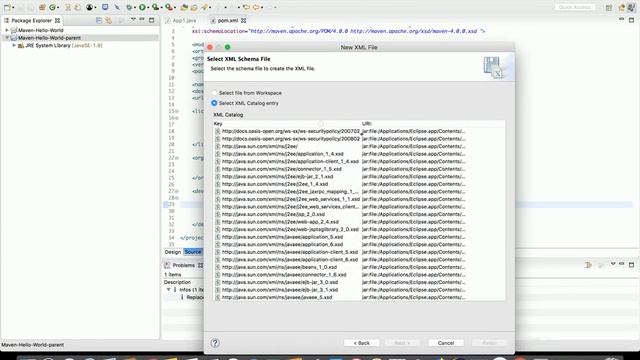
Task: Click the Open Task blue monitor icon
Action: coord(105,7)
